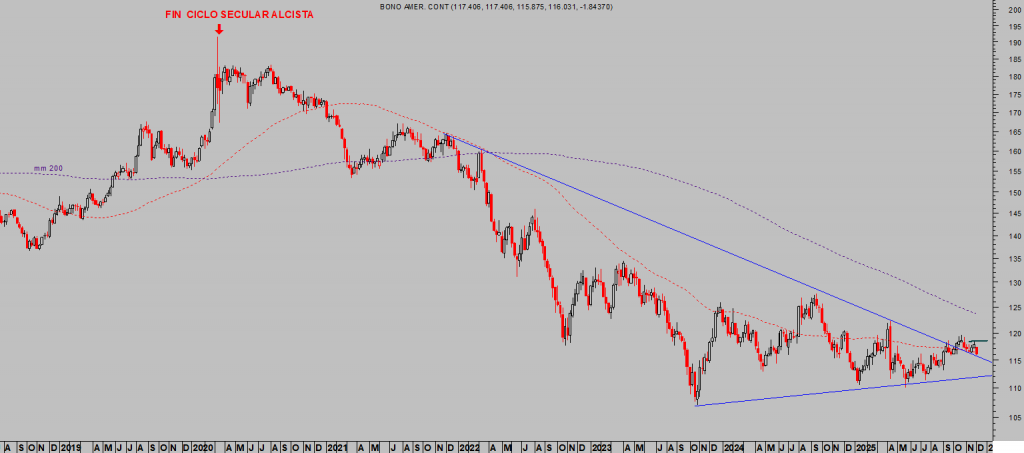This screenshot has height=453, width=1024.
Task: Select the "mm 200" moving average label
Action: pos(47,168)
